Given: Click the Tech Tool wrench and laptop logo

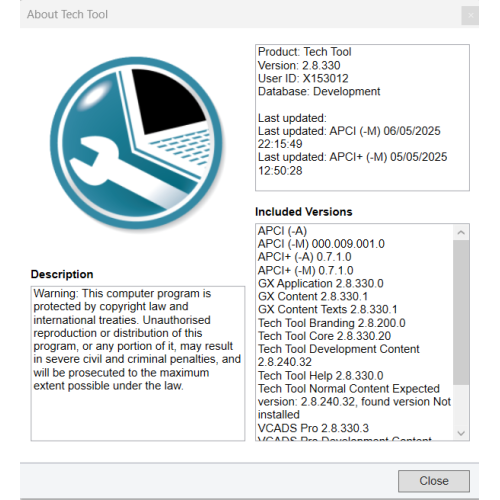Looking at the screenshot, I should [137, 143].
